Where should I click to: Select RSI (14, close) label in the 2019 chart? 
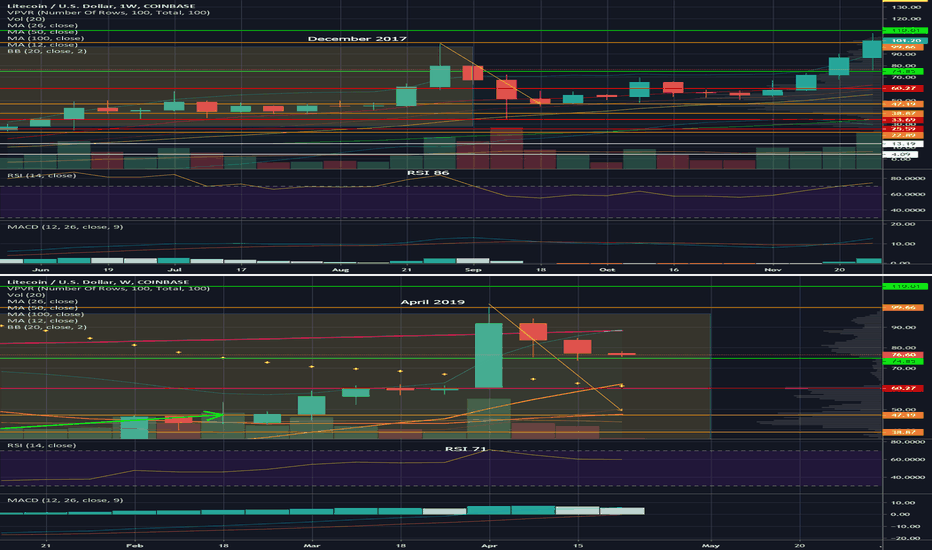[x=42, y=445]
